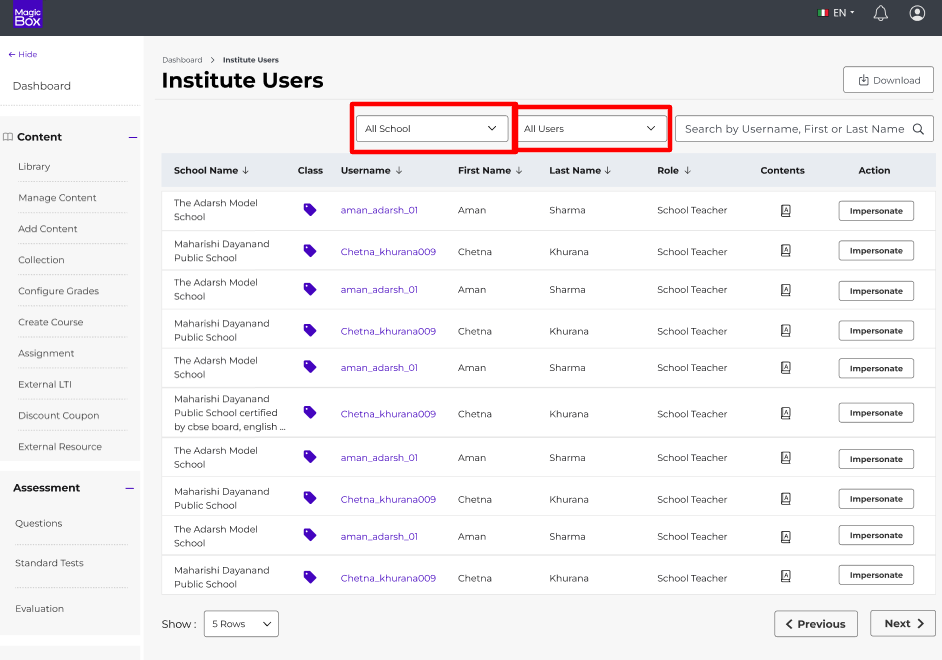The width and height of the screenshot is (942, 660).
Task: Sort by Username using its arrow
Action: (x=399, y=171)
